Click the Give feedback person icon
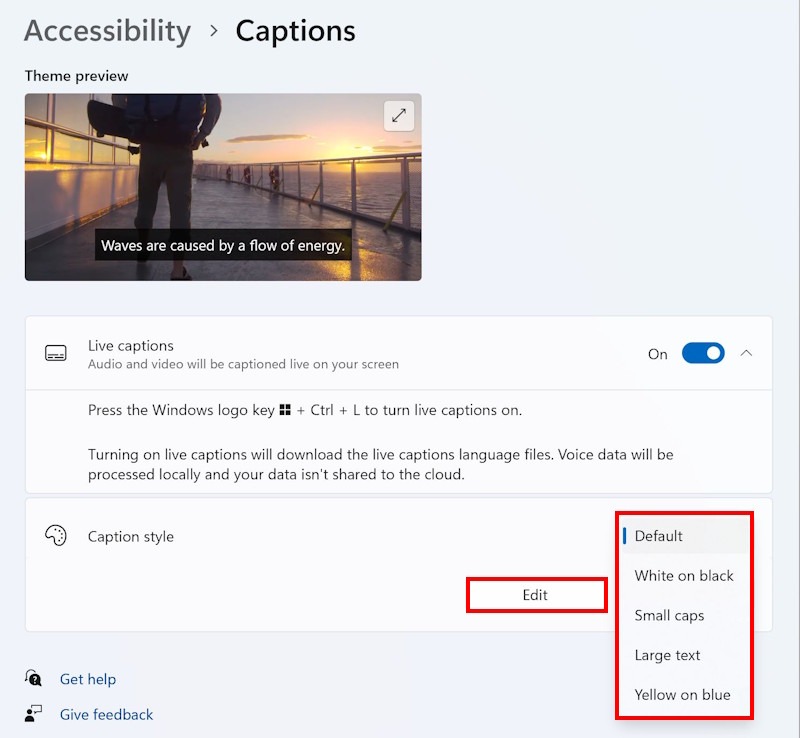Viewport: 800px width, 738px height. 35,714
